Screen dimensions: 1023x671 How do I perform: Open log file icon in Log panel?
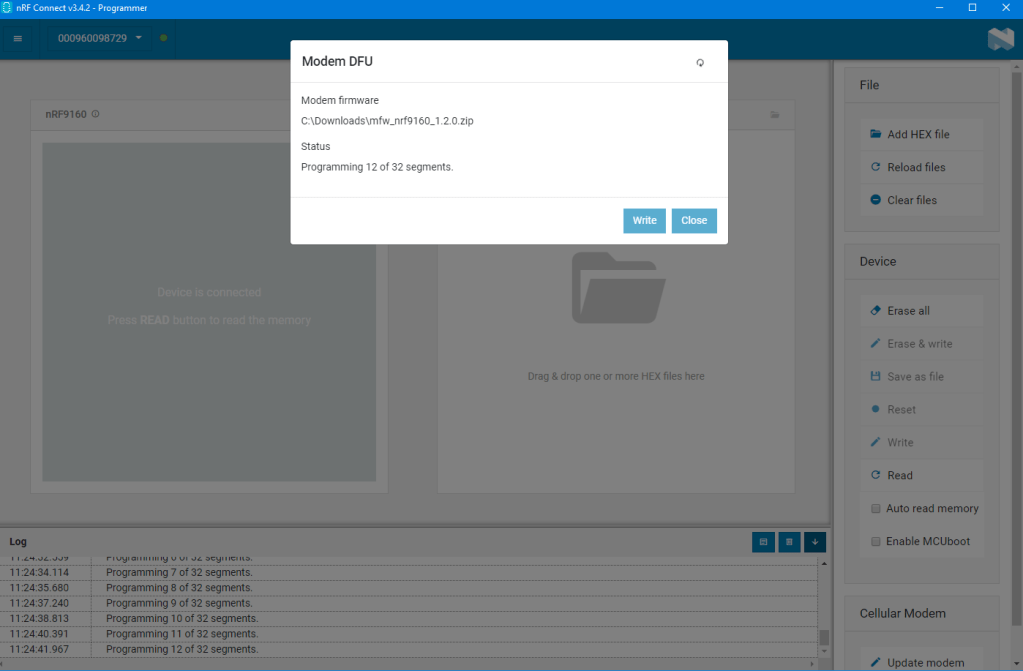pos(763,541)
